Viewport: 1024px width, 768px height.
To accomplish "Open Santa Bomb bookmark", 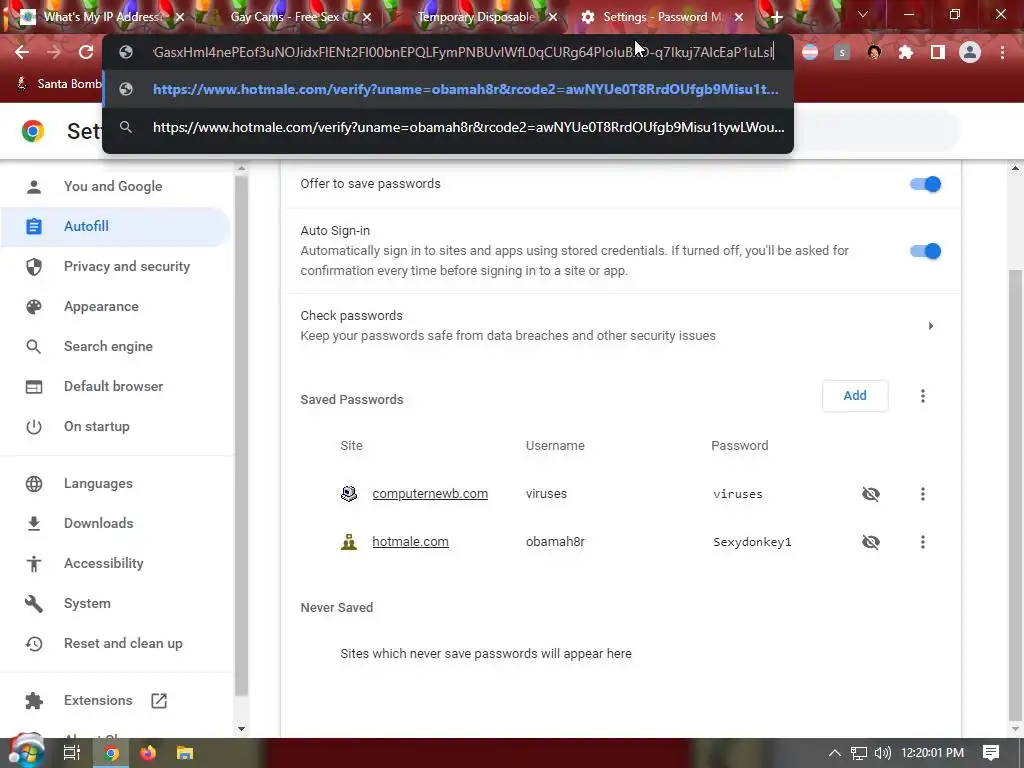I will coord(60,84).
